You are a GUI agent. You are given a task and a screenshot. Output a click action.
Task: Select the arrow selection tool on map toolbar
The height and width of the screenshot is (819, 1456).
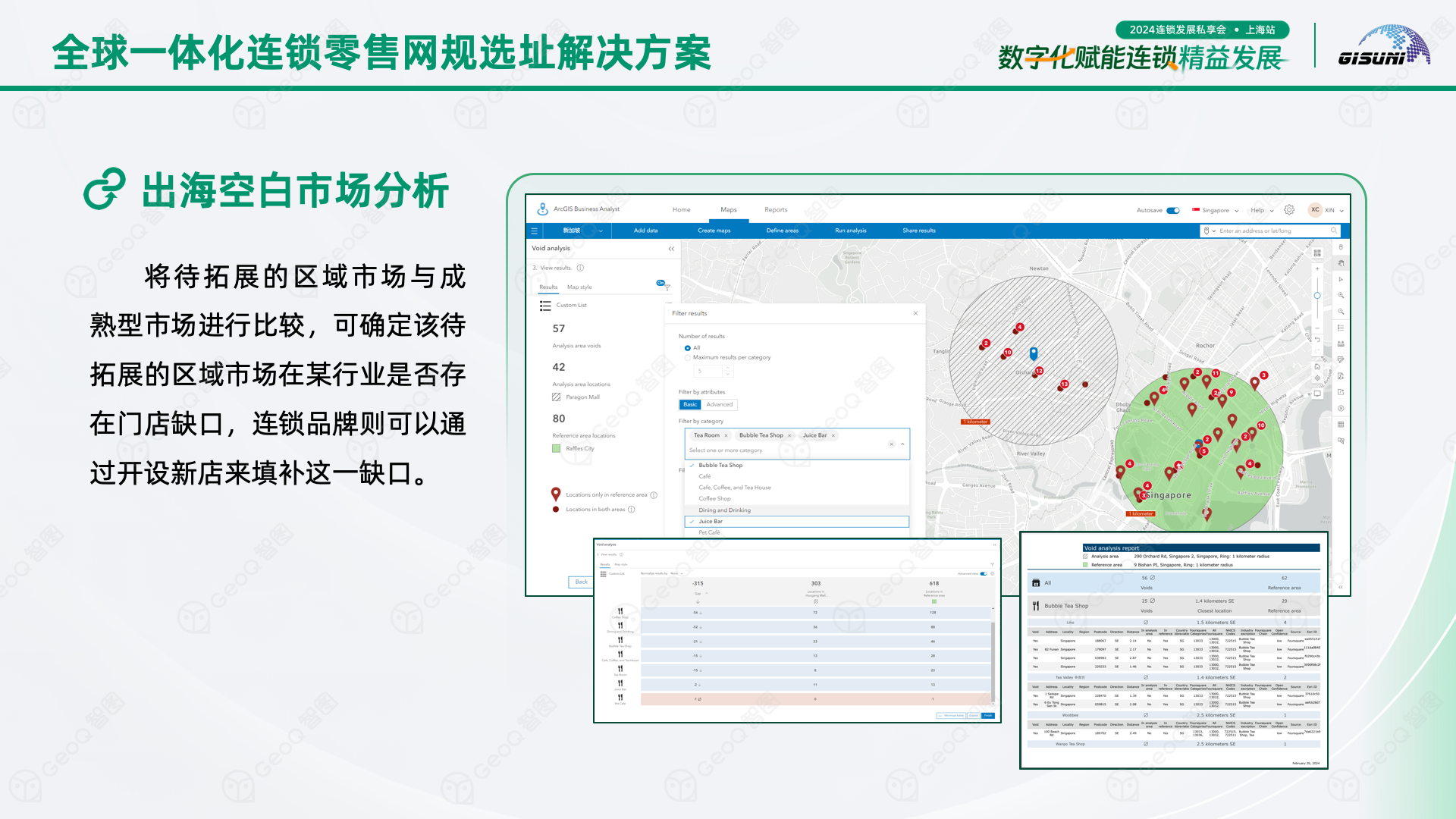(x=1341, y=280)
